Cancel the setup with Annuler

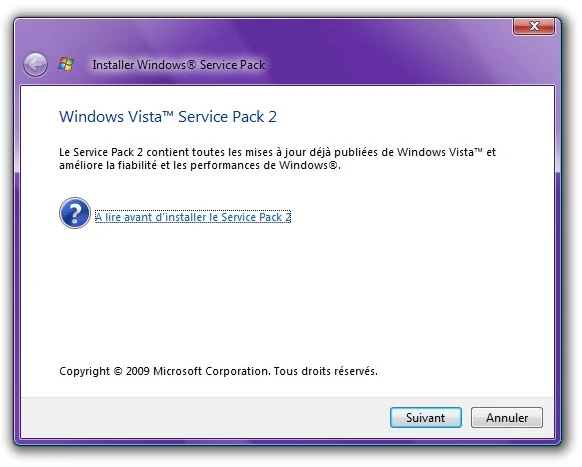pyautogui.click(x=507, y=418)
